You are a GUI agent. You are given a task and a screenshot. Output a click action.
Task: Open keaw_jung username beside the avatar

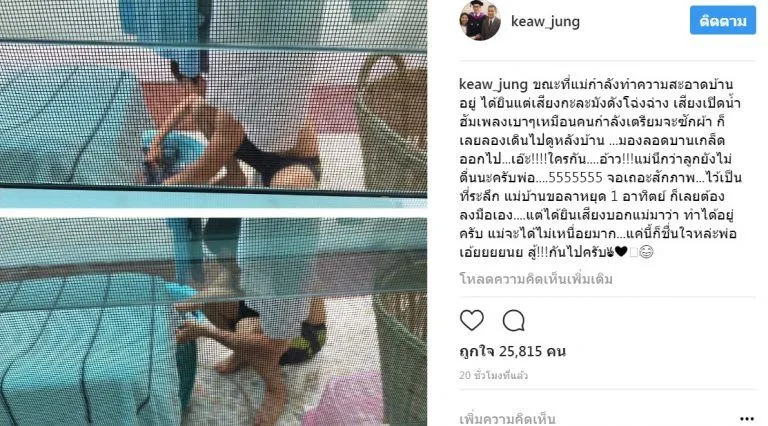pyautogui.click(x=545, y=22)
